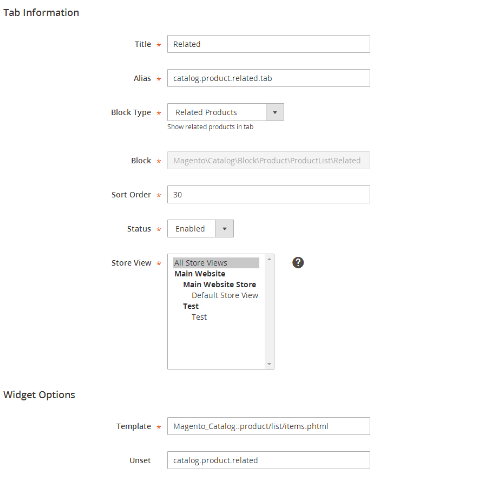The height and width of the screenshot is (484, 487).
Task: Click the Unset input field
Action: point(268,460)
